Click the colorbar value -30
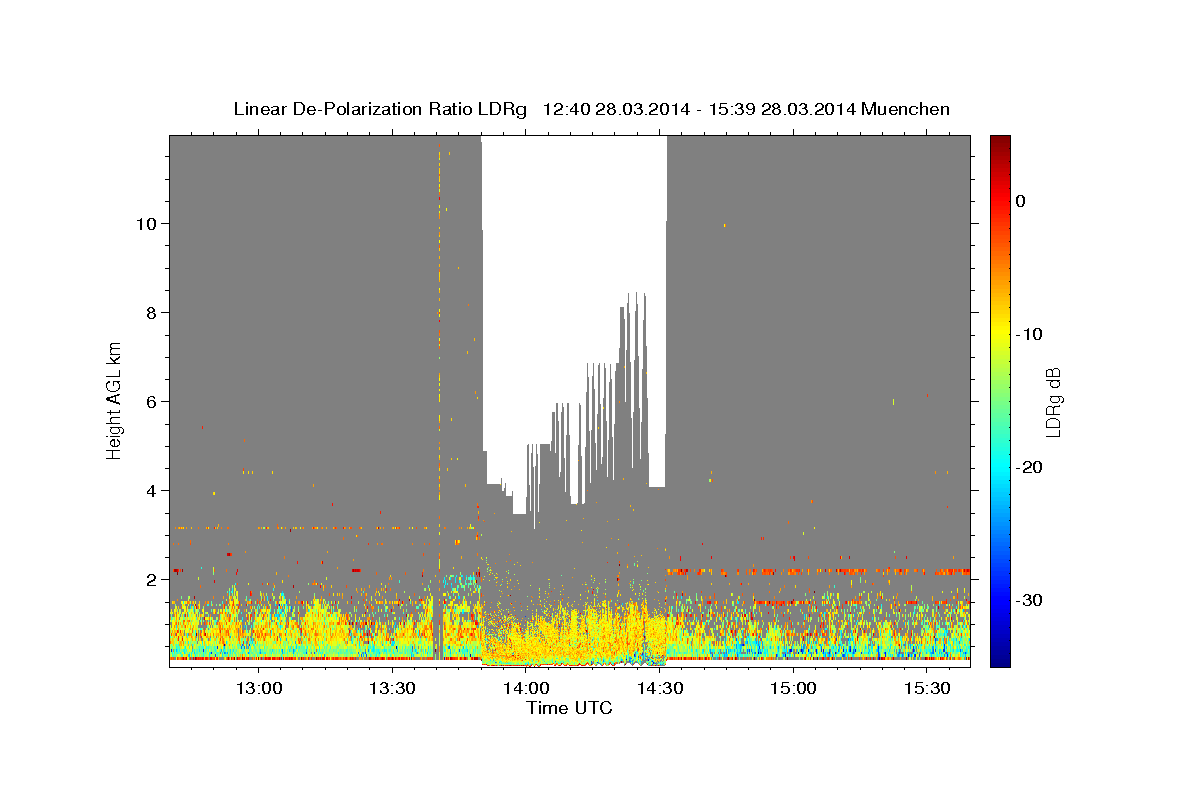Screen dimensions: 1200x800 point(1031,600)
